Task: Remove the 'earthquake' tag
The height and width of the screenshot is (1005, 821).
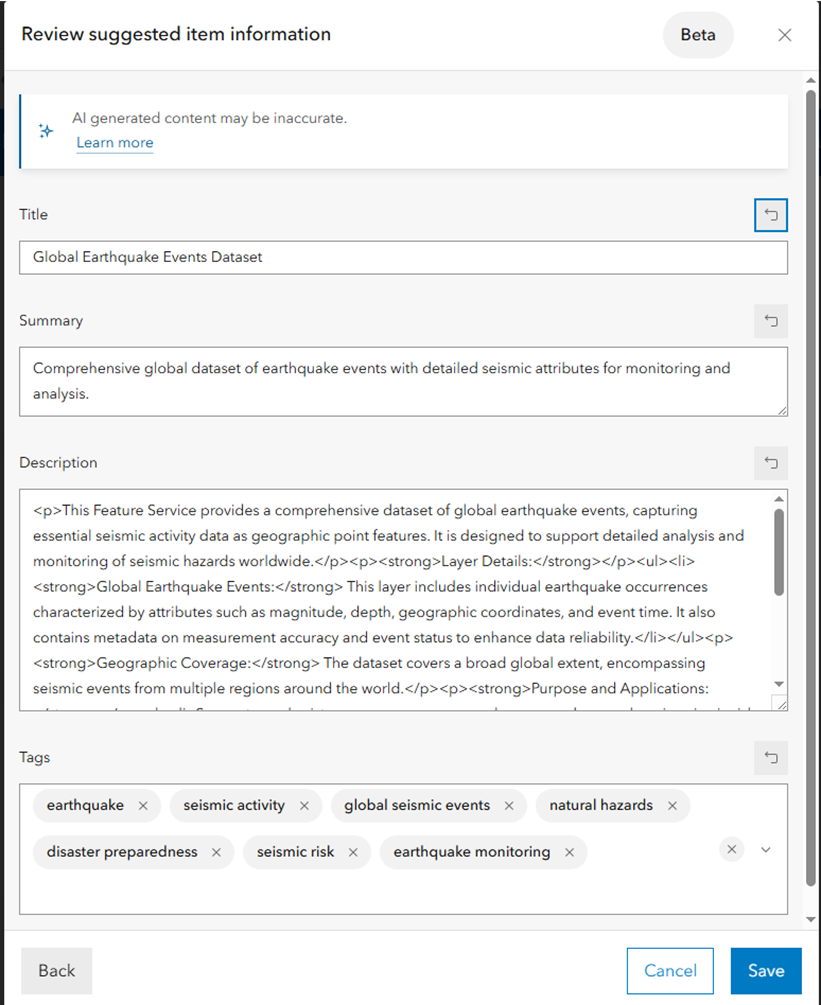Action: [143, 806]
